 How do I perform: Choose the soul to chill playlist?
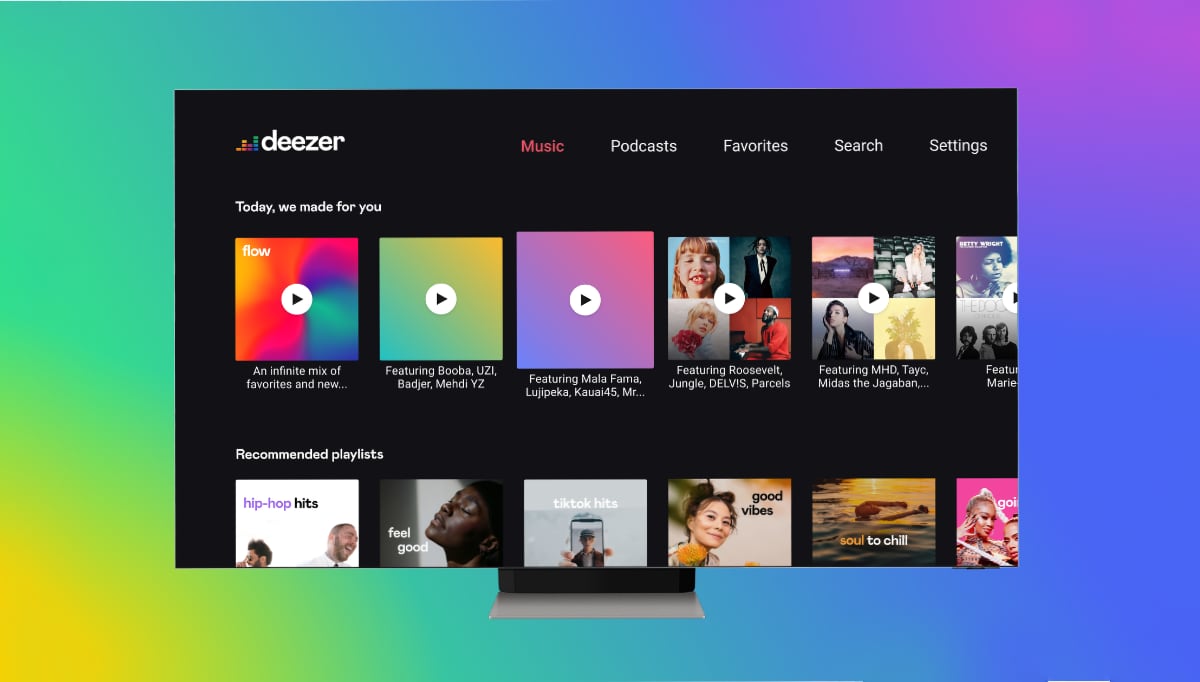pos(873,523)
